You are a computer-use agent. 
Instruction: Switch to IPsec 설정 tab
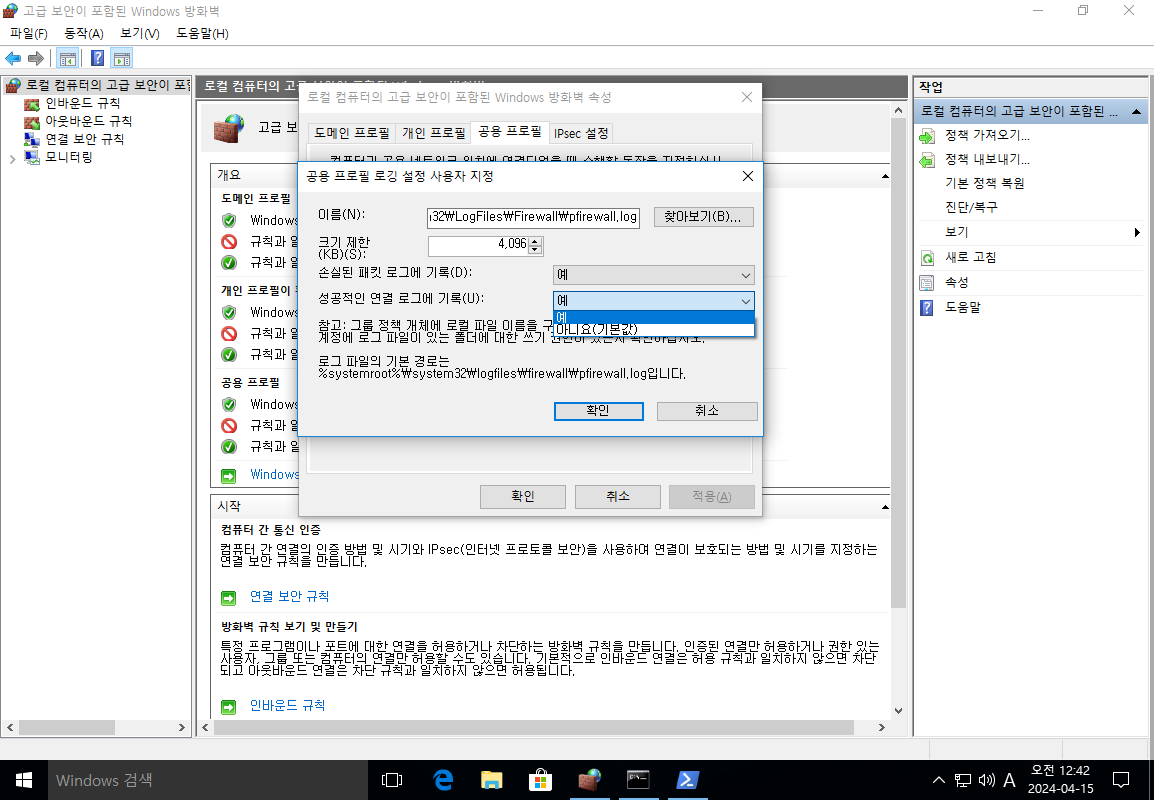(581, 133)
